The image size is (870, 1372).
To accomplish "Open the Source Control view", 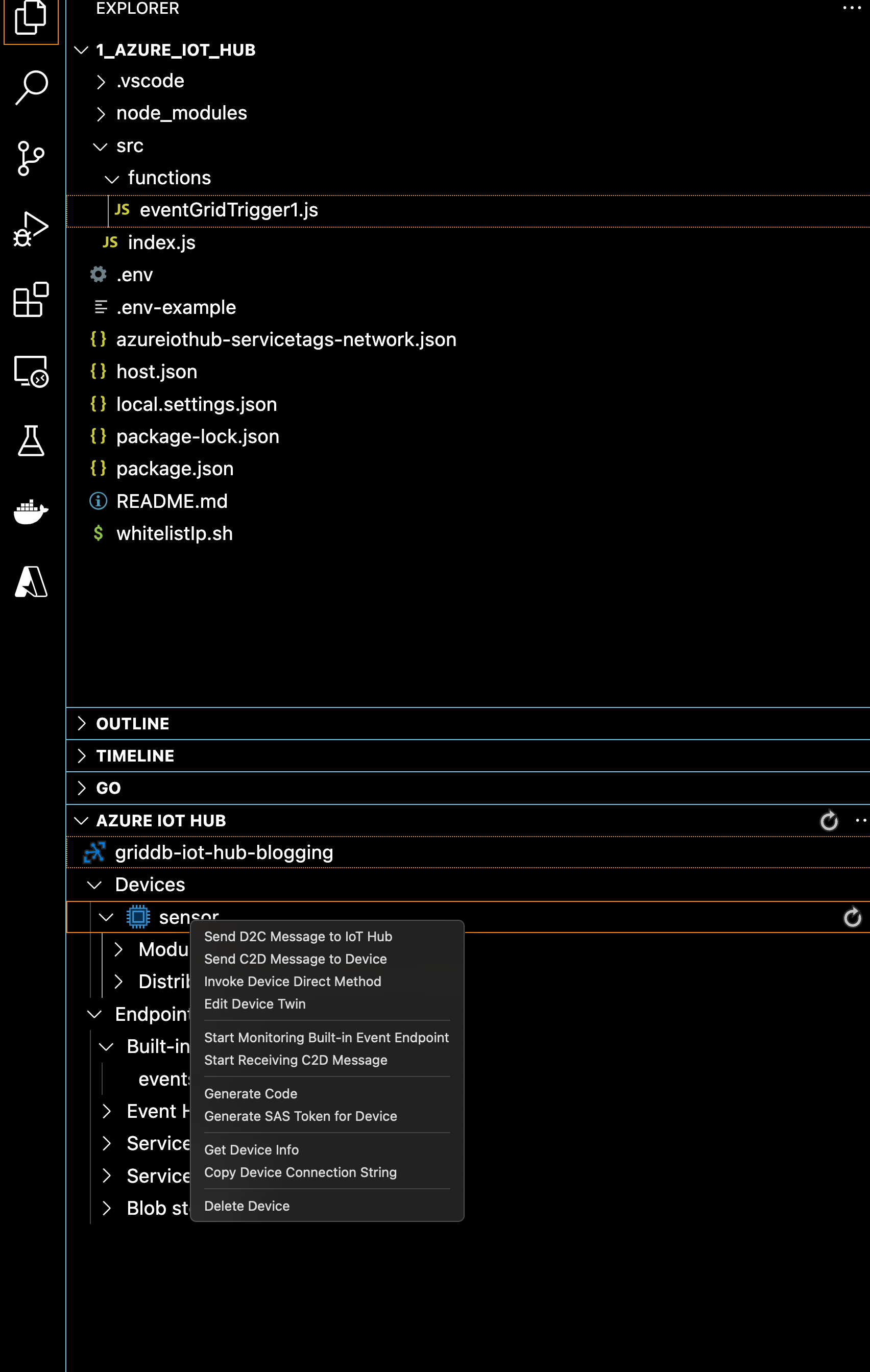I will (x=31, y=158).
